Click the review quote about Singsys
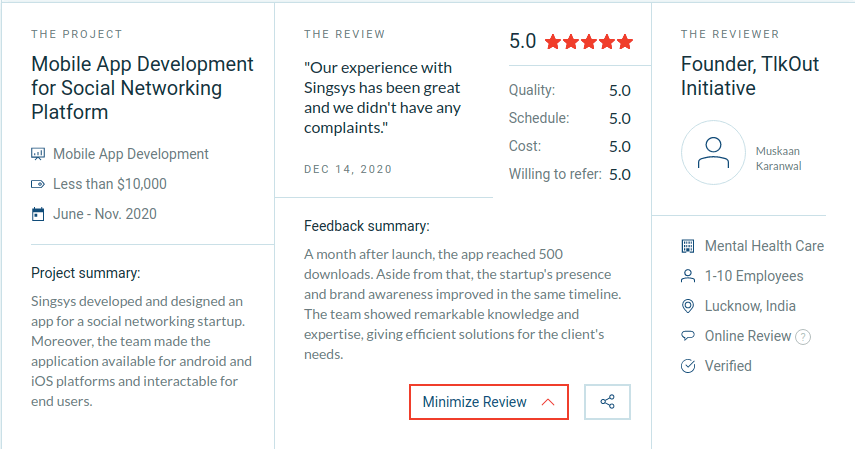855x449 pixels. click(382, 98)
